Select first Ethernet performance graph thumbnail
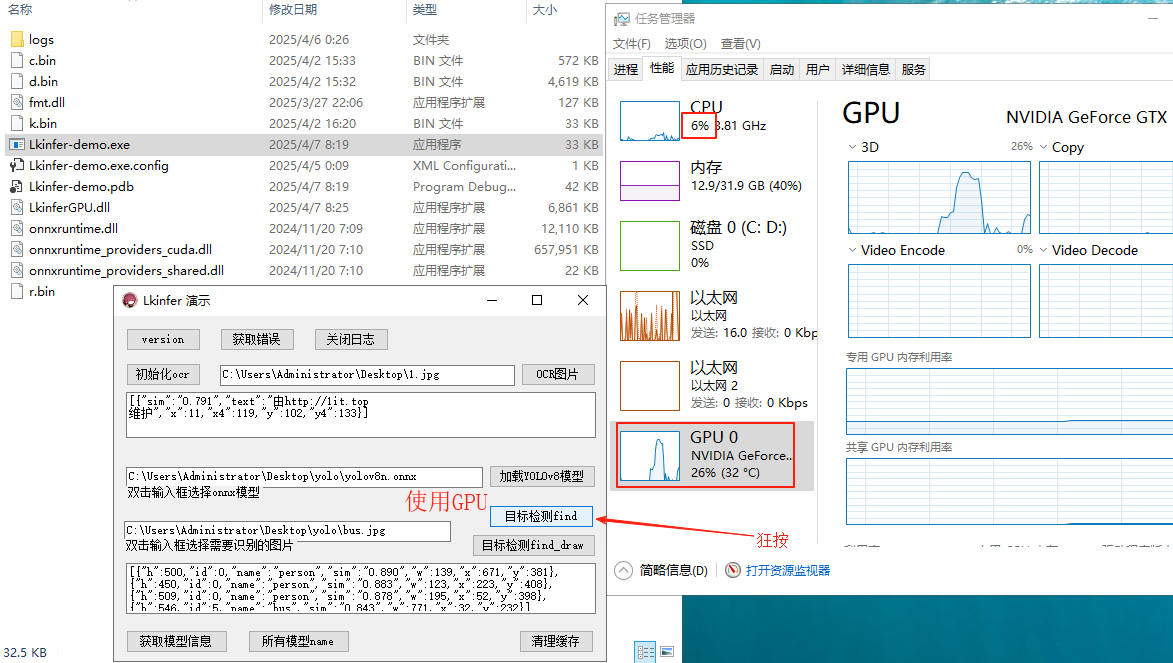Image resolution: width=1173 pixels, height=663 pixels. [x=650, y=316]
